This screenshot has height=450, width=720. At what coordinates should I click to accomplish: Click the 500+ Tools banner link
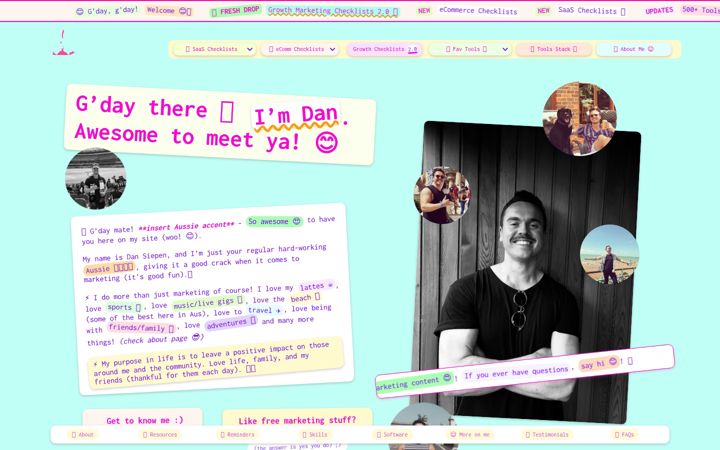click(x=701, y=10)
